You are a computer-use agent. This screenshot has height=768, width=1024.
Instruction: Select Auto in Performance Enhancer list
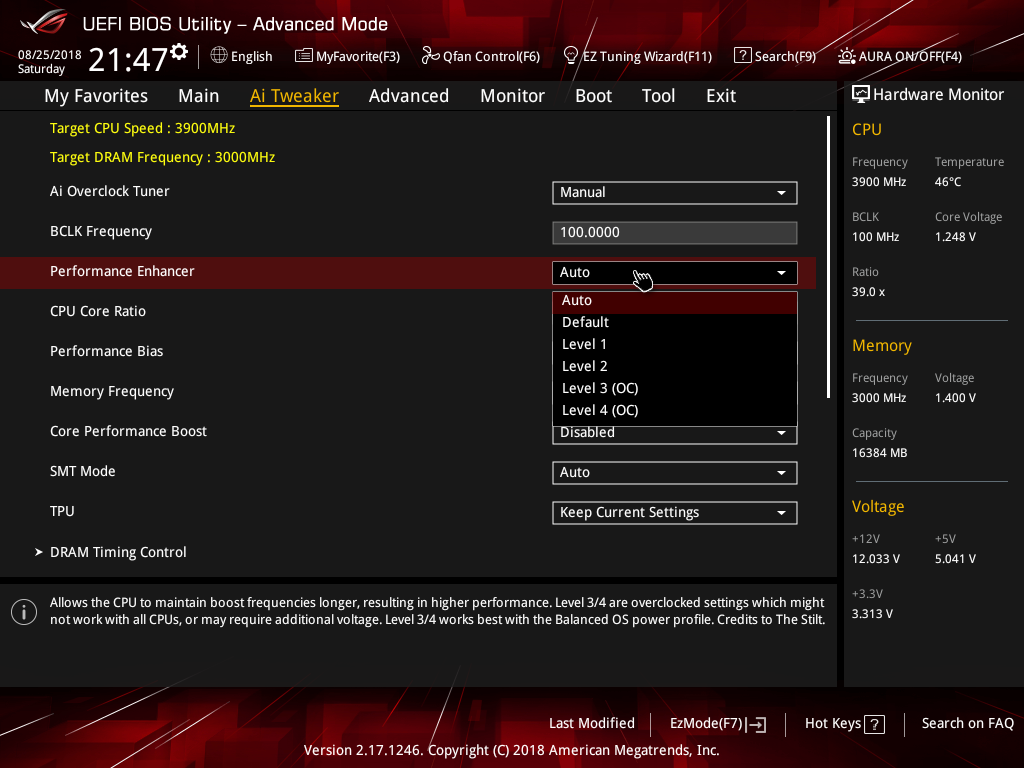[x=675, y=301]
